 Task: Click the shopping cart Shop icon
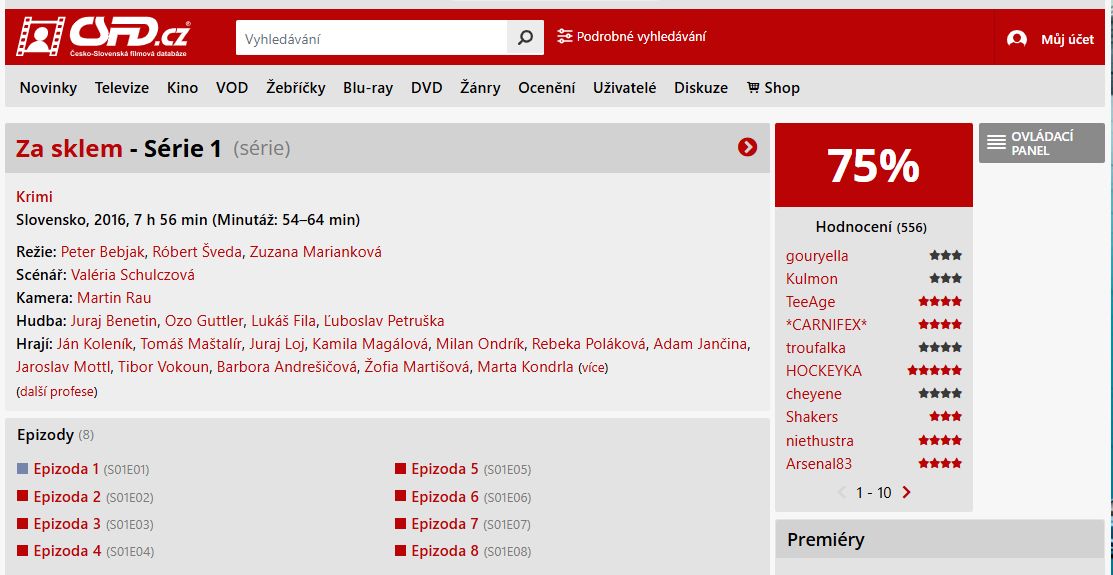[753, 87]
